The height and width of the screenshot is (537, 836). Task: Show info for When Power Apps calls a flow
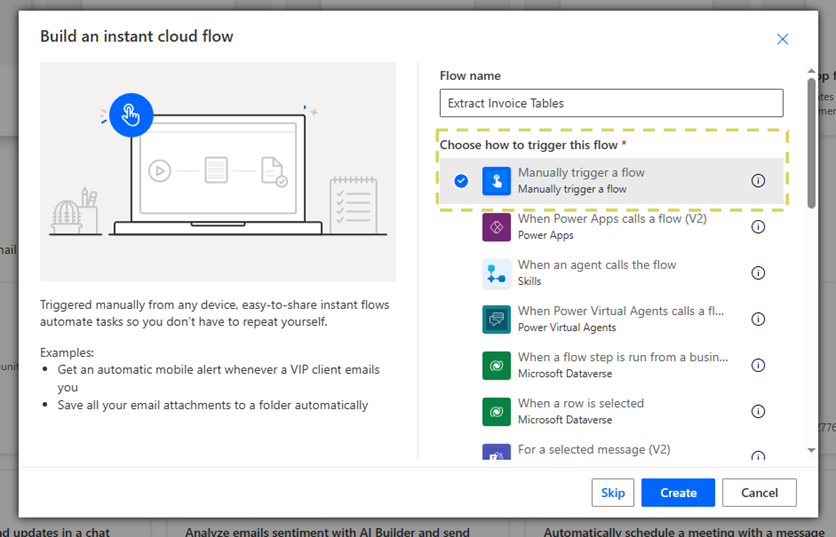[x=758, y=227]
